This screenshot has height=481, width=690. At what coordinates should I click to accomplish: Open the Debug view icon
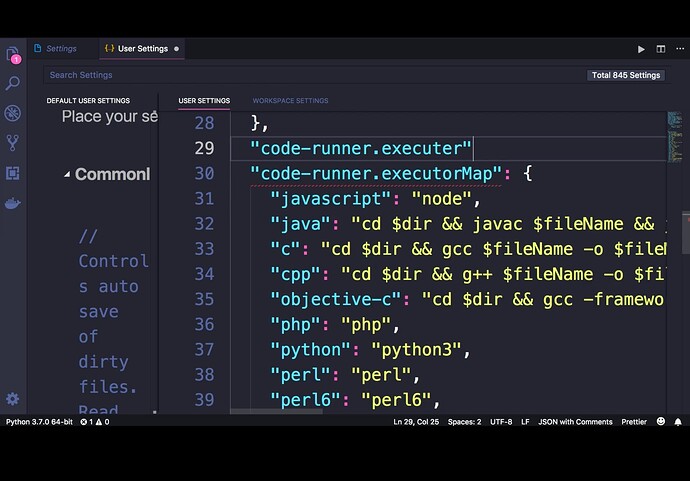[x=13, y=113]
